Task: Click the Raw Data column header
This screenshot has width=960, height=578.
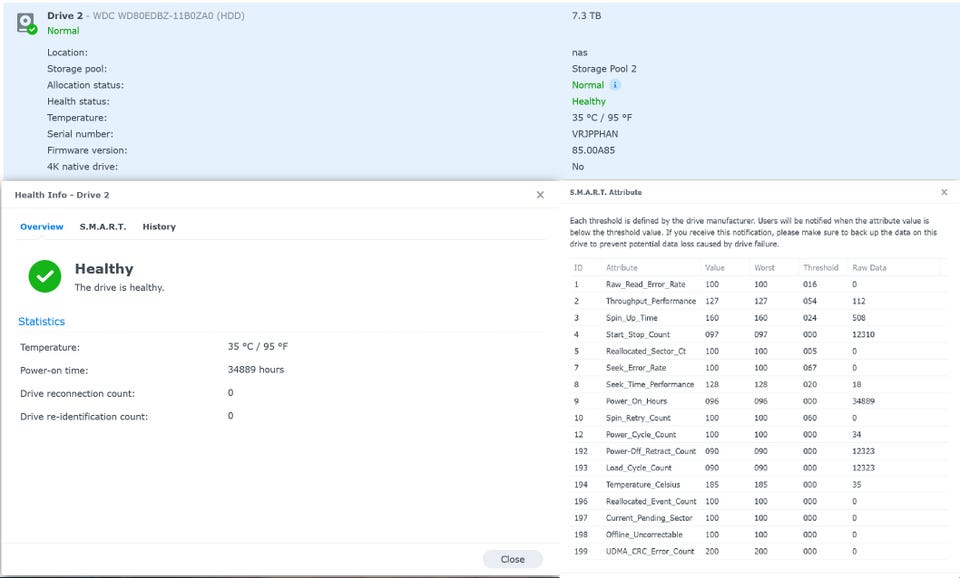Action: pyautogui.click(x=868, y=268)
